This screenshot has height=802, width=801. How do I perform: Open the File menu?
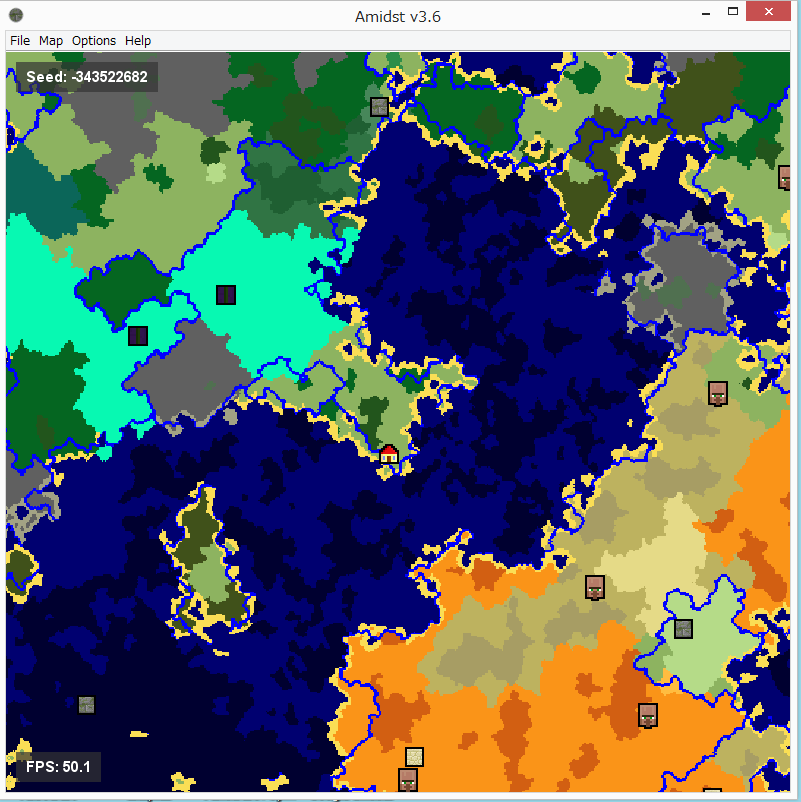tap(20, 41)
